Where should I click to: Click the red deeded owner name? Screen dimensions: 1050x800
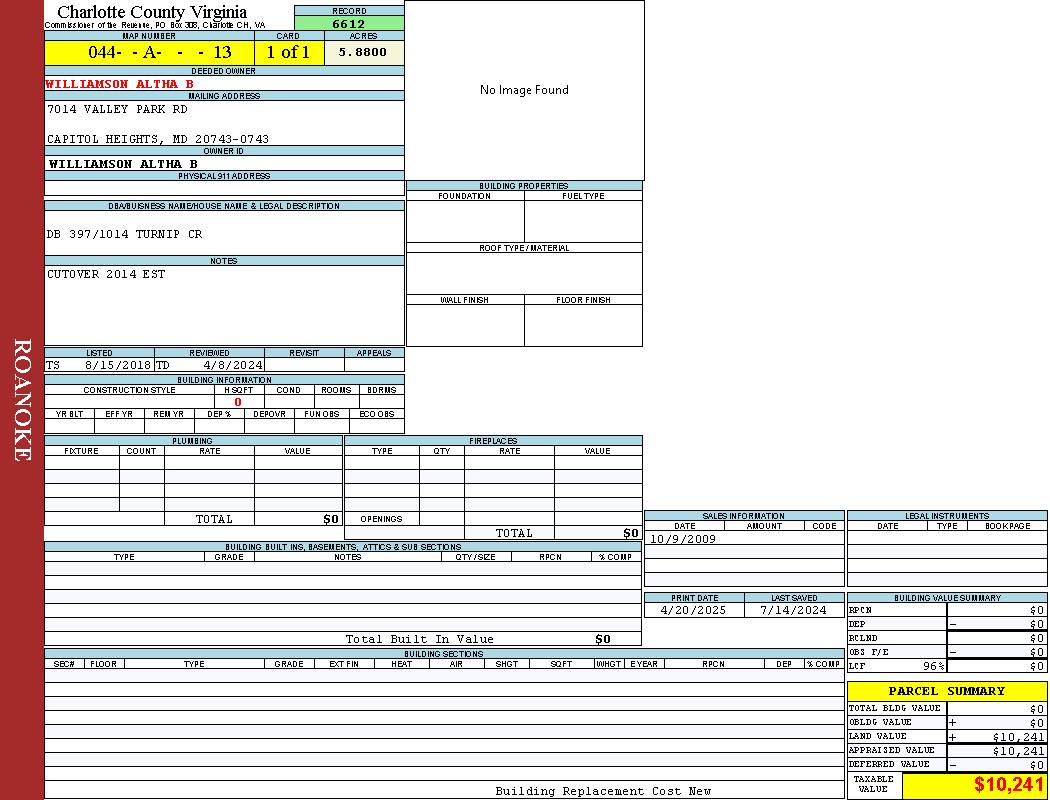pos(119,84)
